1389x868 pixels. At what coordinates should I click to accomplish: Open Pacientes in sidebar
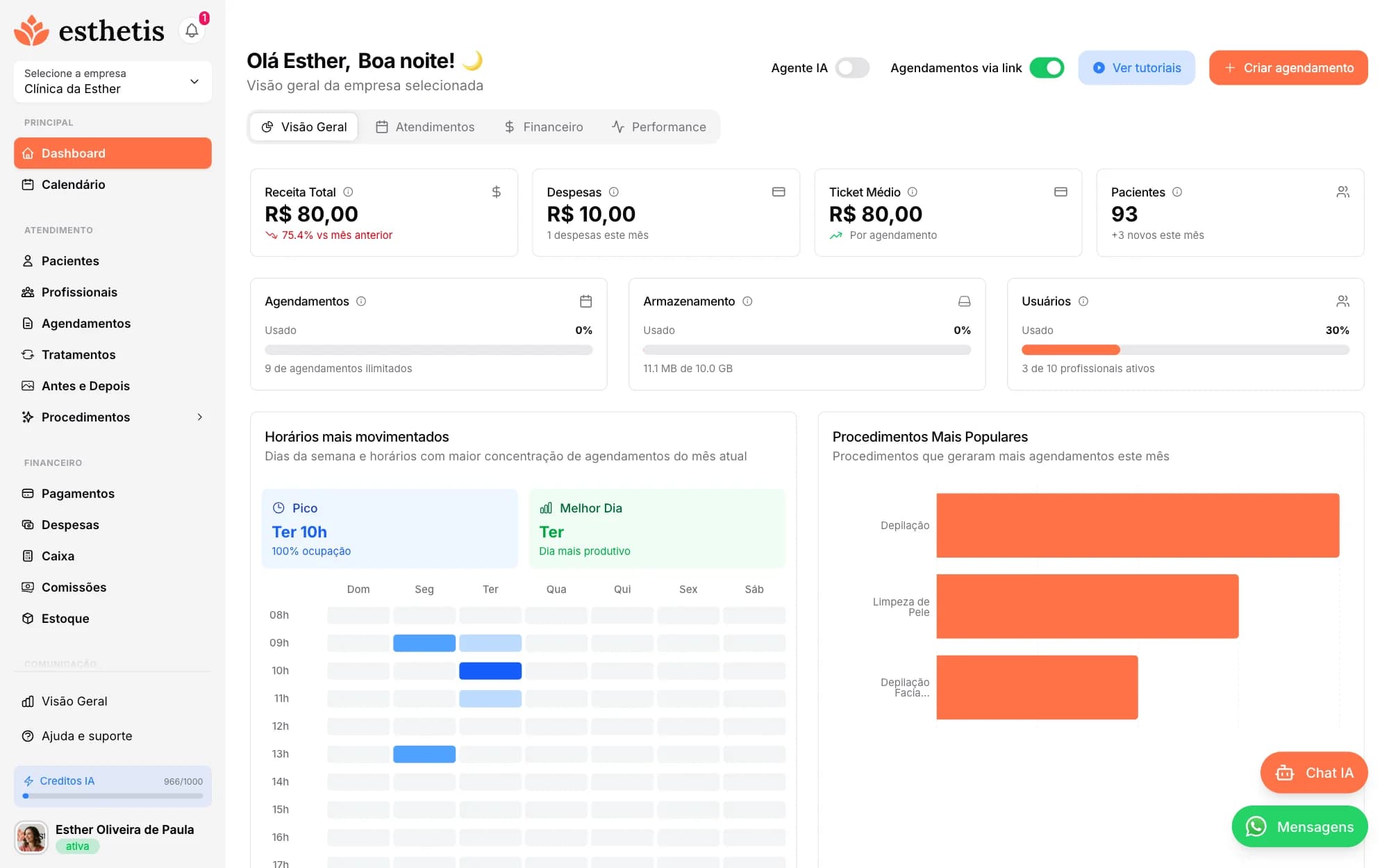click(x=113, y=260)
